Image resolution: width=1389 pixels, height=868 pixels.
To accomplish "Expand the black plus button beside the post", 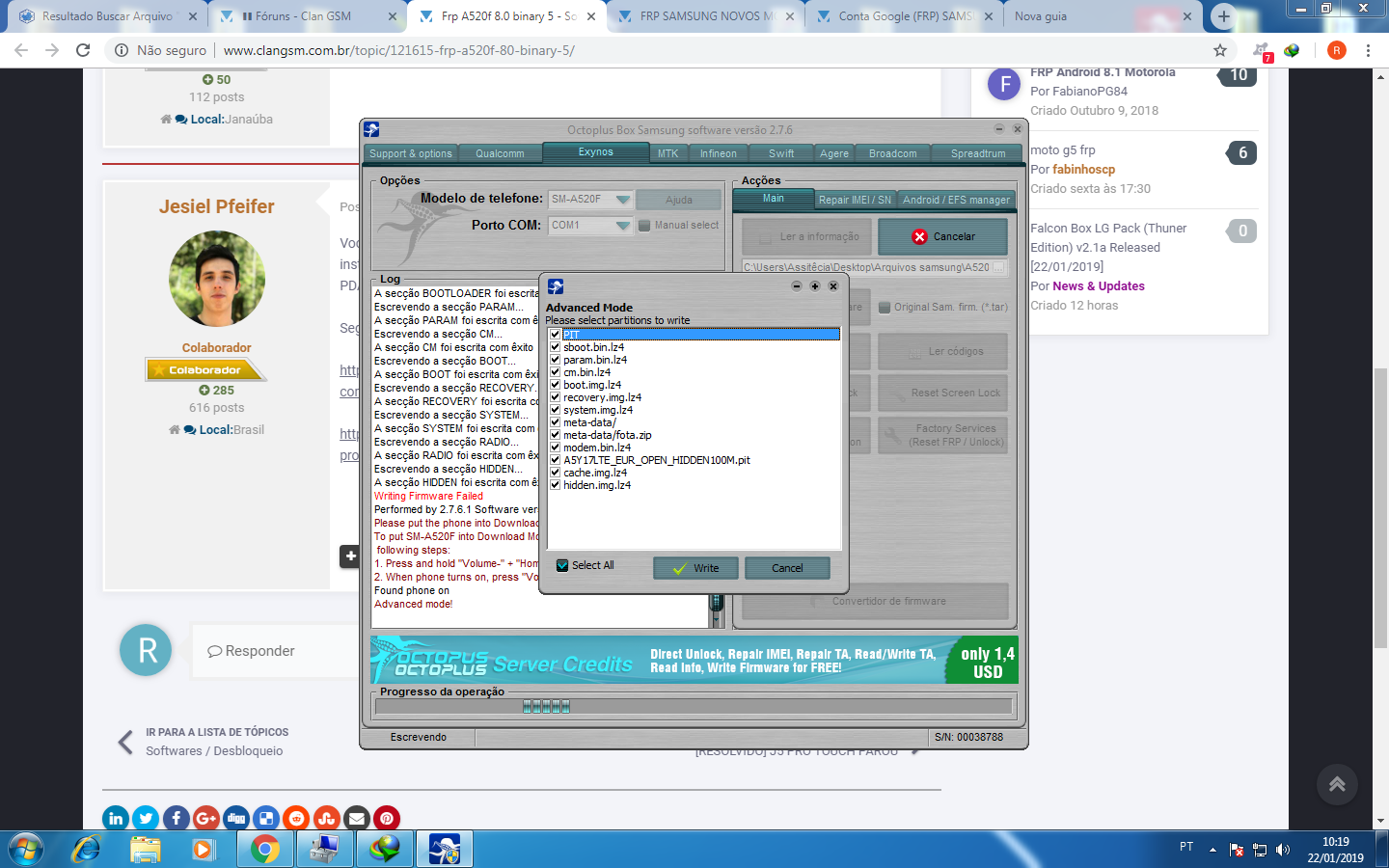I will point(350,556).
